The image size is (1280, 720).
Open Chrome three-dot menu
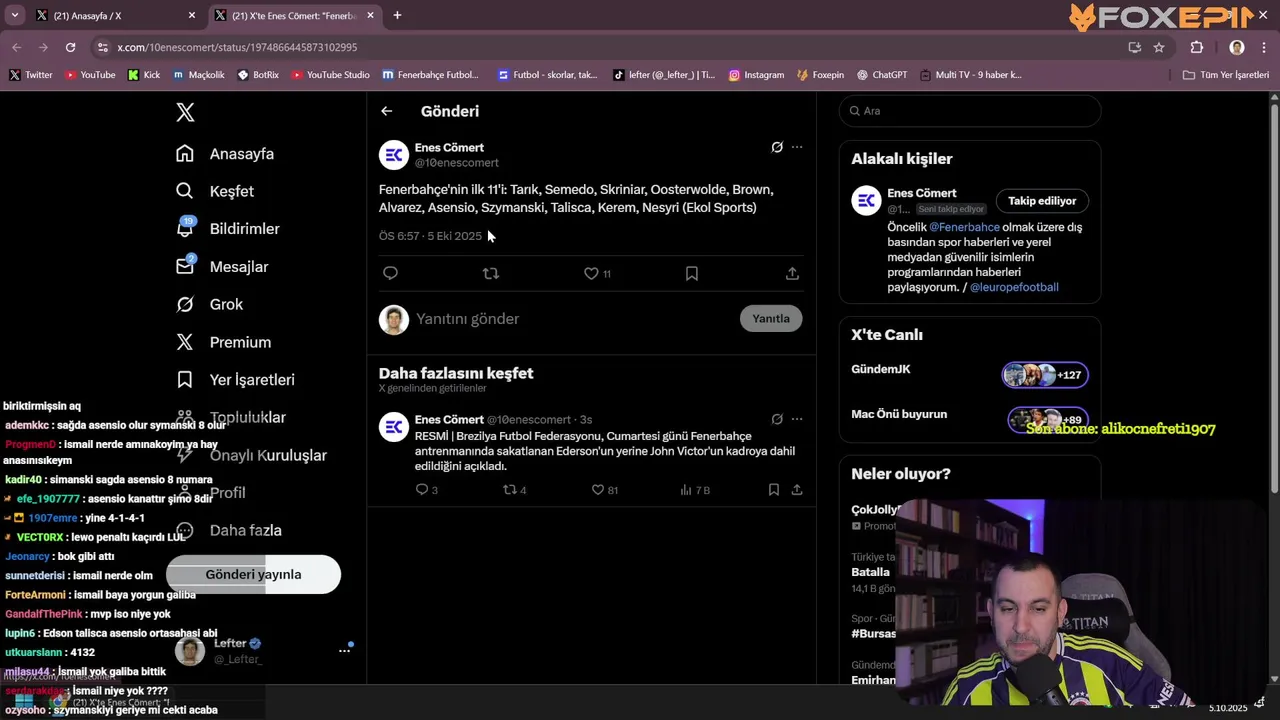[x=1262, y=47]
